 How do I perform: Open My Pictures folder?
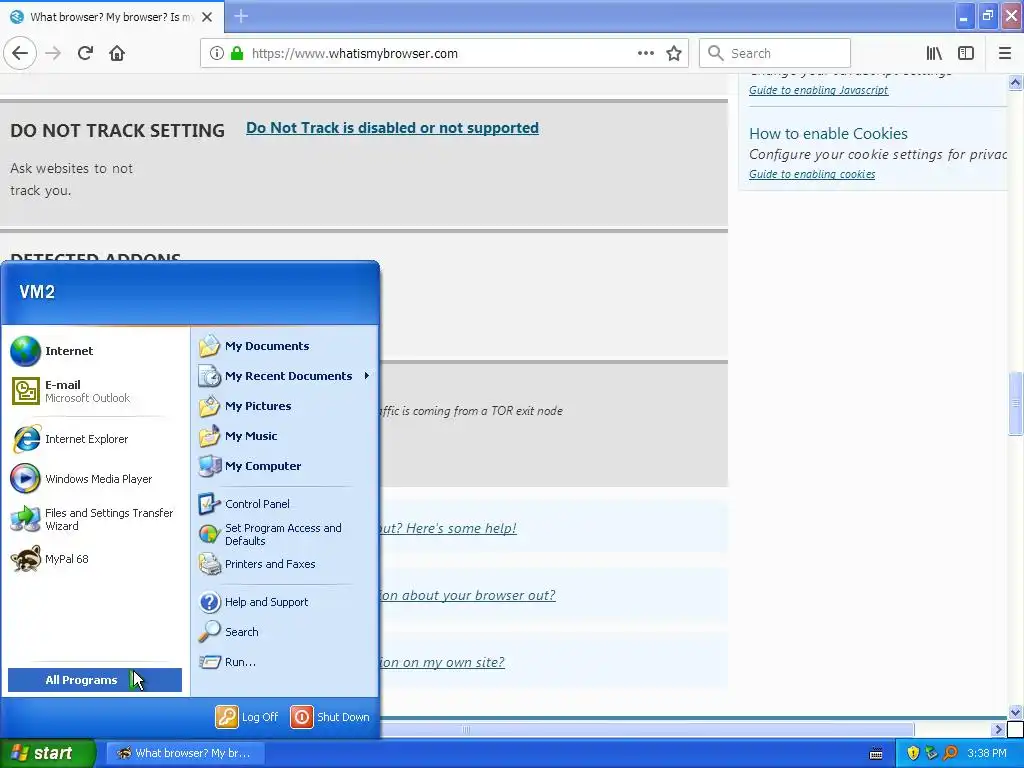pyautogui.click(x=285, y=406)
